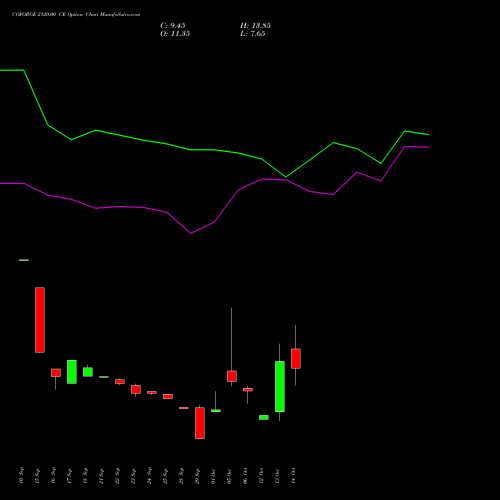Viewport: 500px width, 500px height.
Task: Click the '22 Sep' date axis label
Action: pos(118,476)
